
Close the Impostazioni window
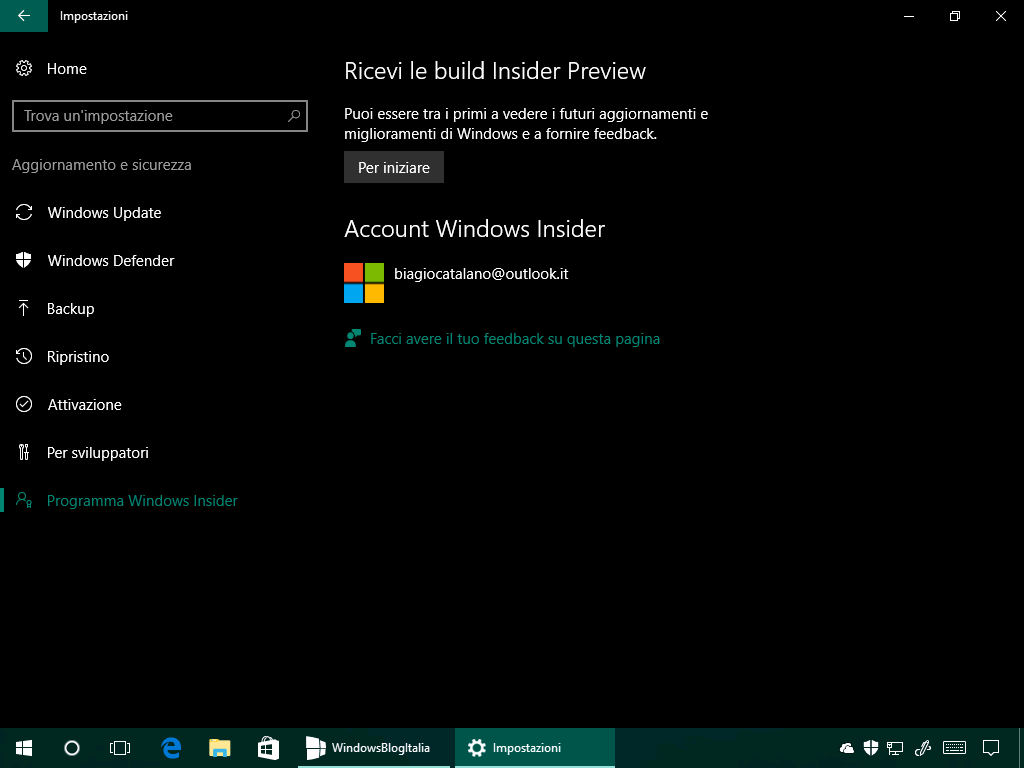pos(1000,16)
